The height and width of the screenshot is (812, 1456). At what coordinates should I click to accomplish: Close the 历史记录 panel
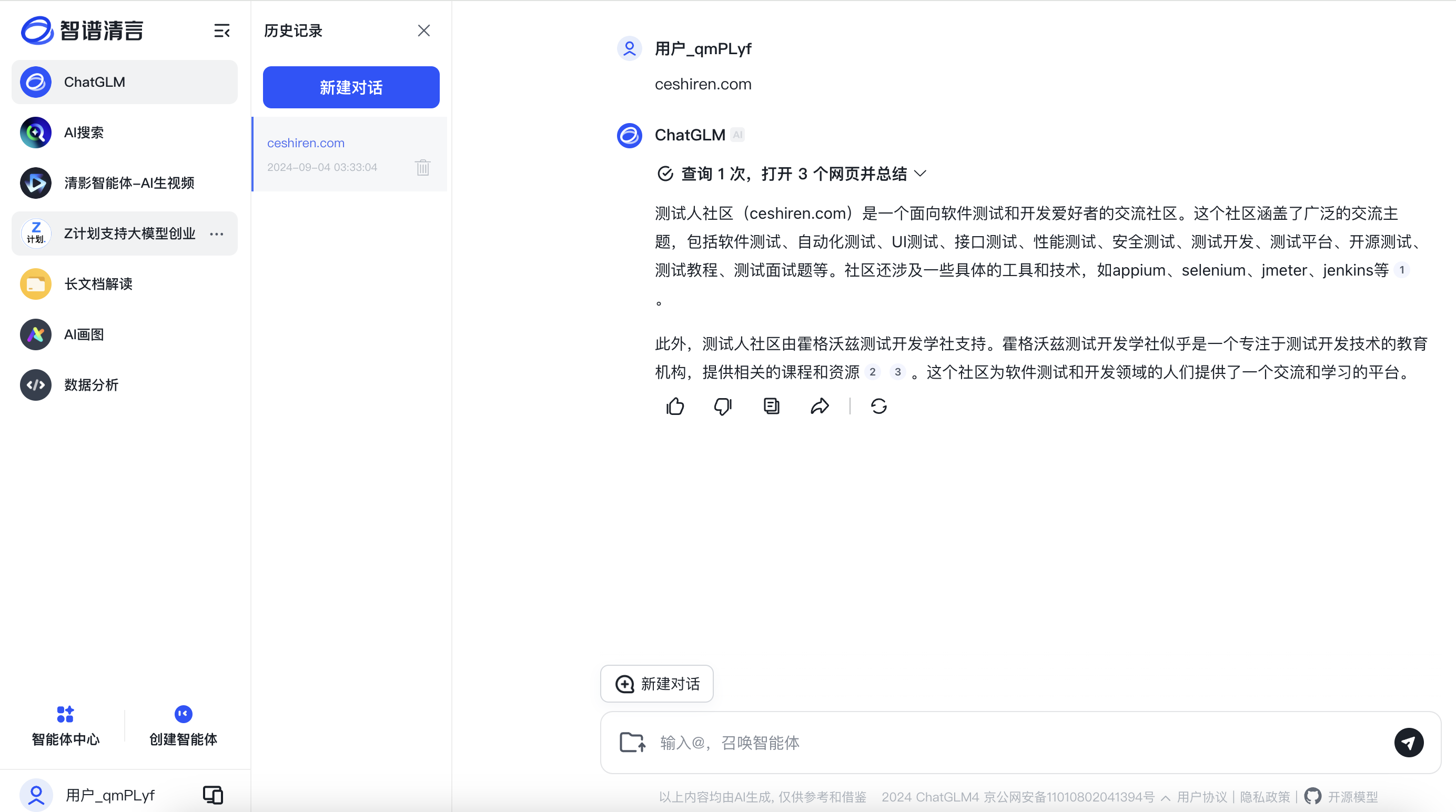pos(424,31)
